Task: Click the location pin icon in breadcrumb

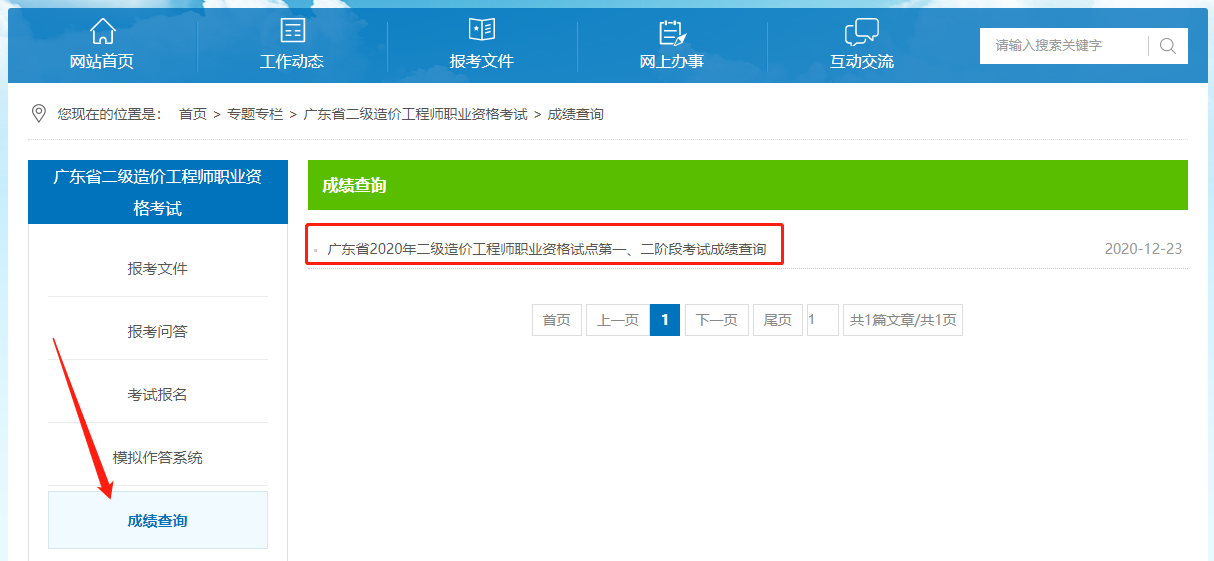Action: (x=39, y=113)
